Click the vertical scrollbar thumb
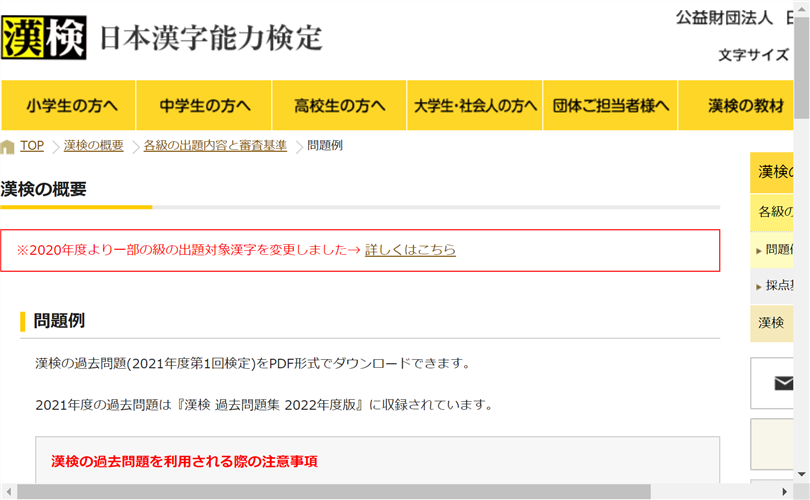Image resolution: width=810 pixels, height=500 pixels. click(x=802, y=67)
